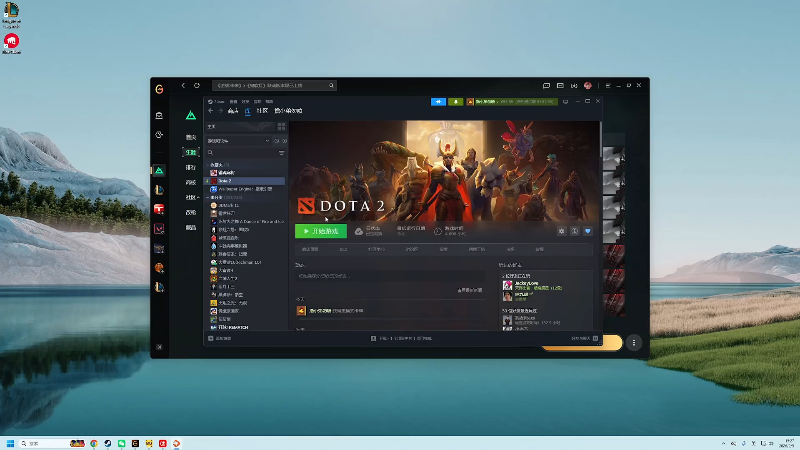The image size is (800, 450).
Task: Open the hamburger menu icon in launcher title bar
Action: coord(608,85)
